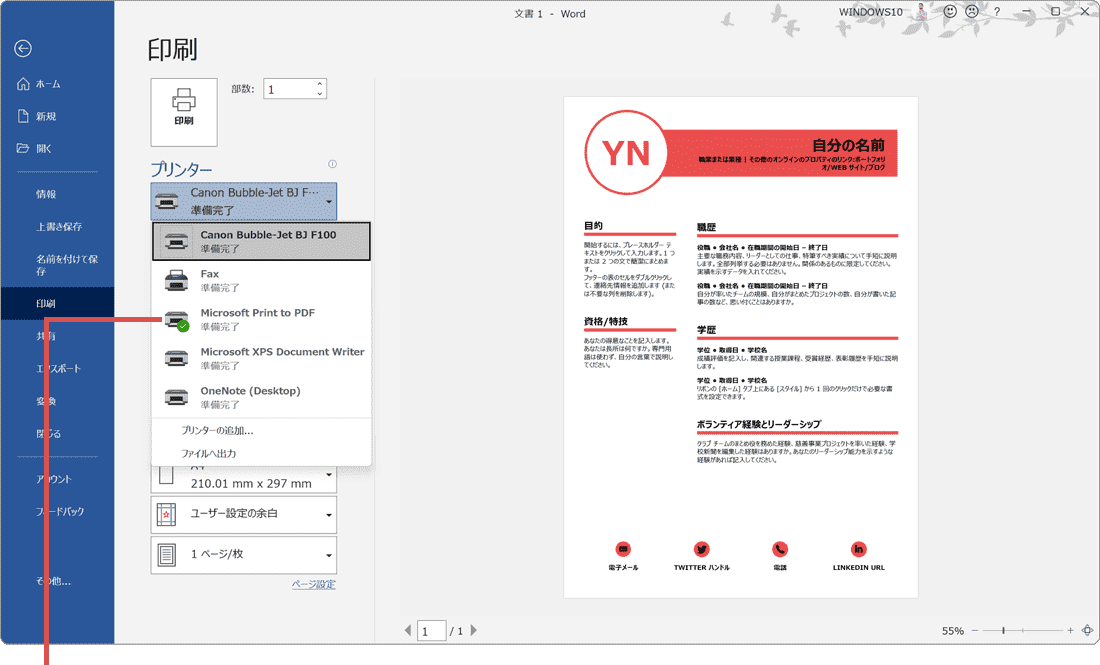Switch to the エクスポート sidebar section
1100x665 pixels.
pos(57,370)
